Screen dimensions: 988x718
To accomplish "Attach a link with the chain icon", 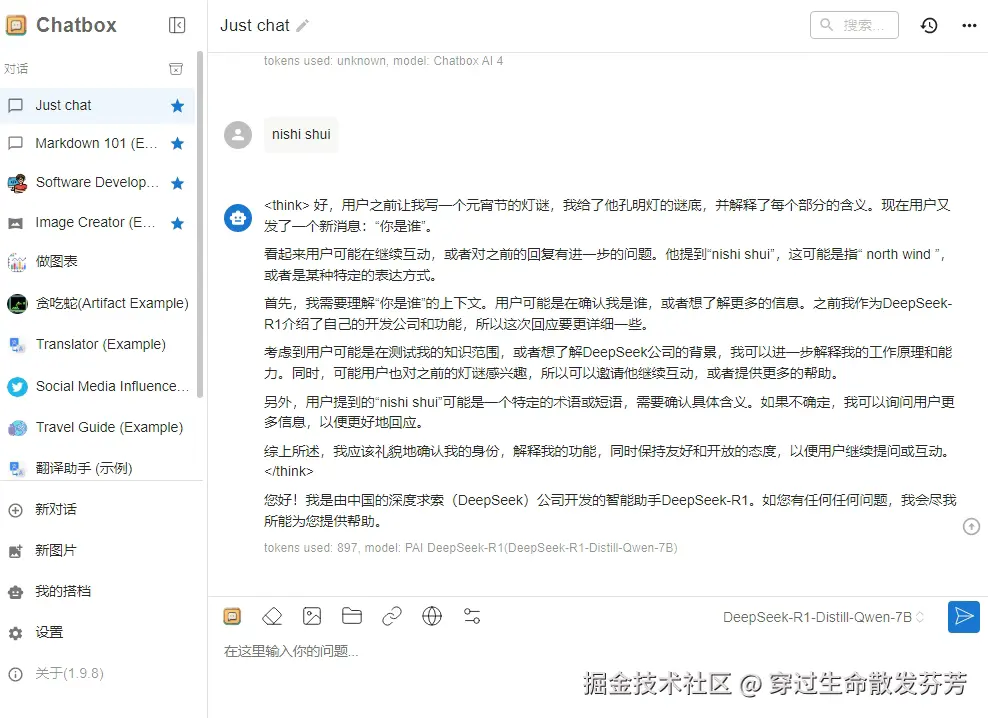I will (392, 616).
